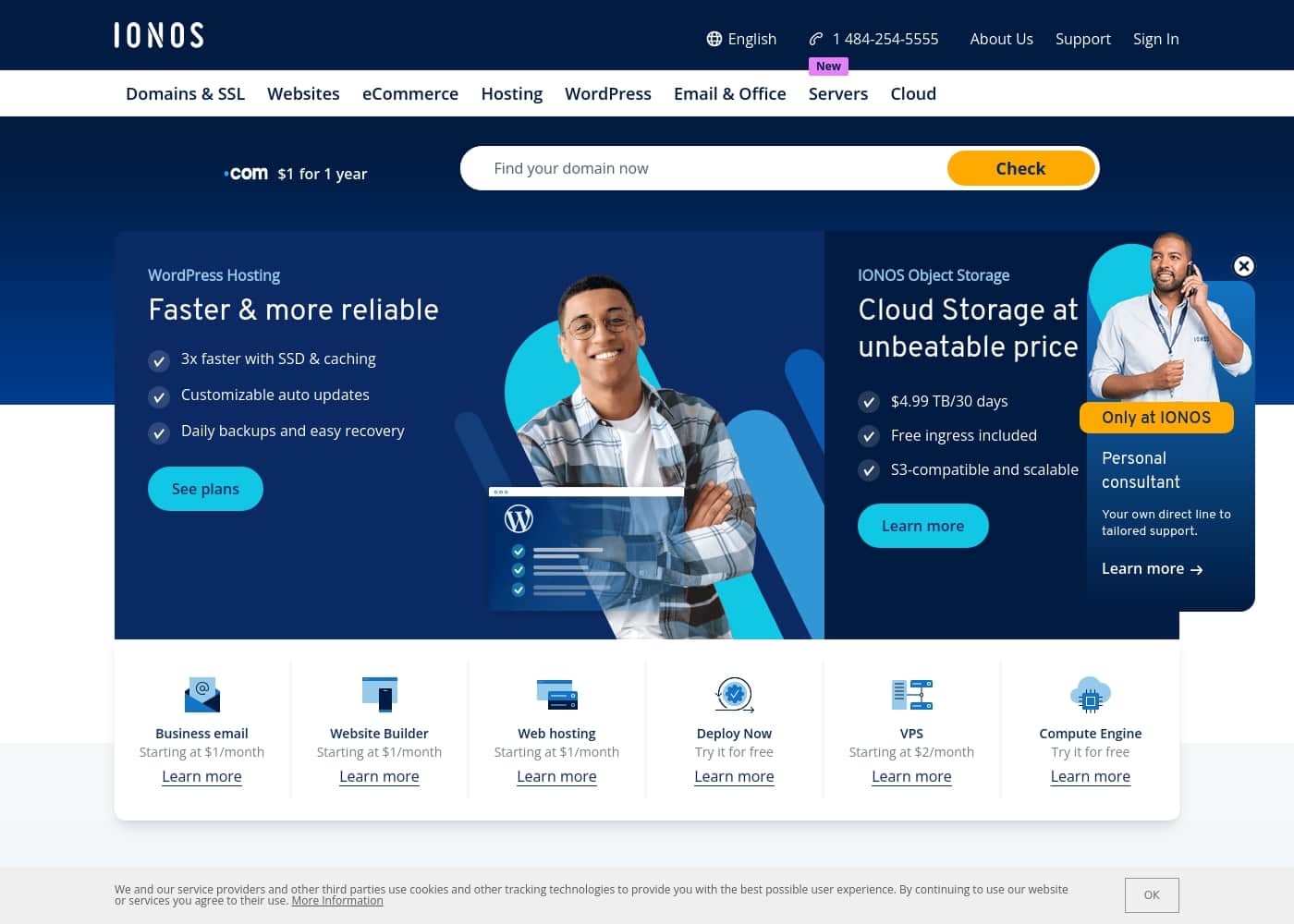Open the Email & Office menu
1294x924 pixels.
[x=730, y=93]
